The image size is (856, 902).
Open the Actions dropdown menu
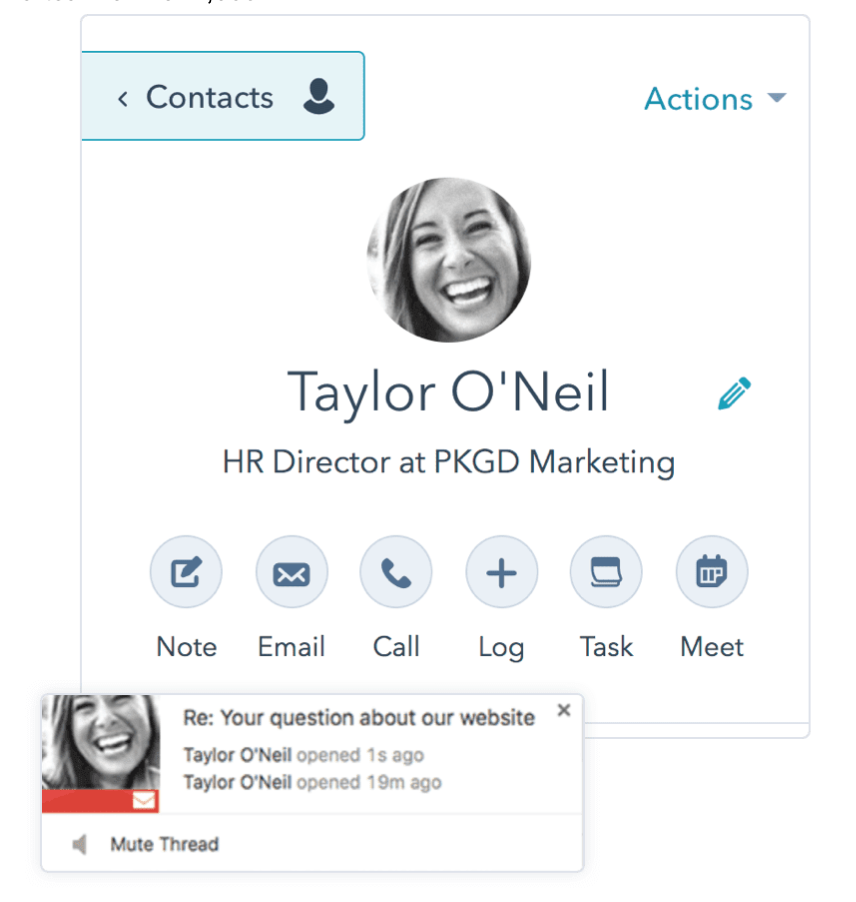(x=715, y=99)
